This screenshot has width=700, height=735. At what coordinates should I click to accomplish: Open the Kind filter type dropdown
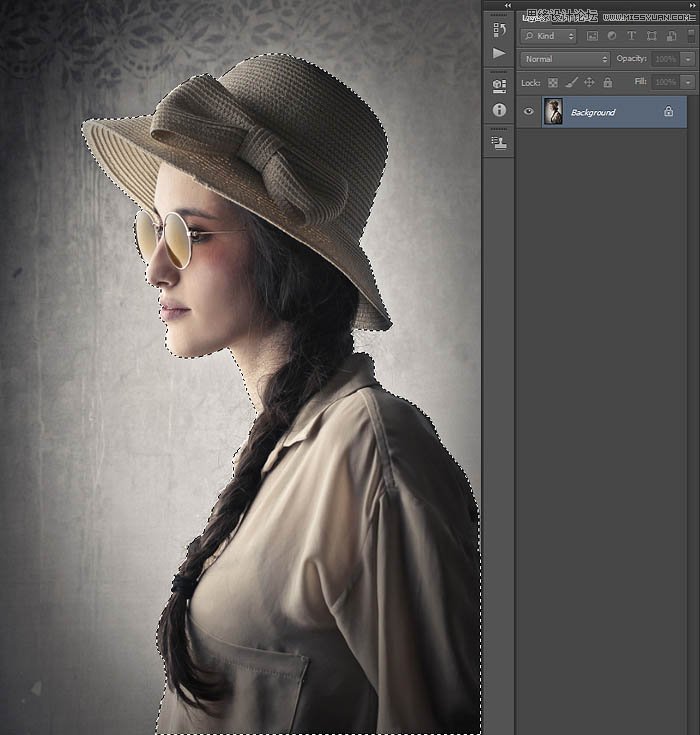549,36
